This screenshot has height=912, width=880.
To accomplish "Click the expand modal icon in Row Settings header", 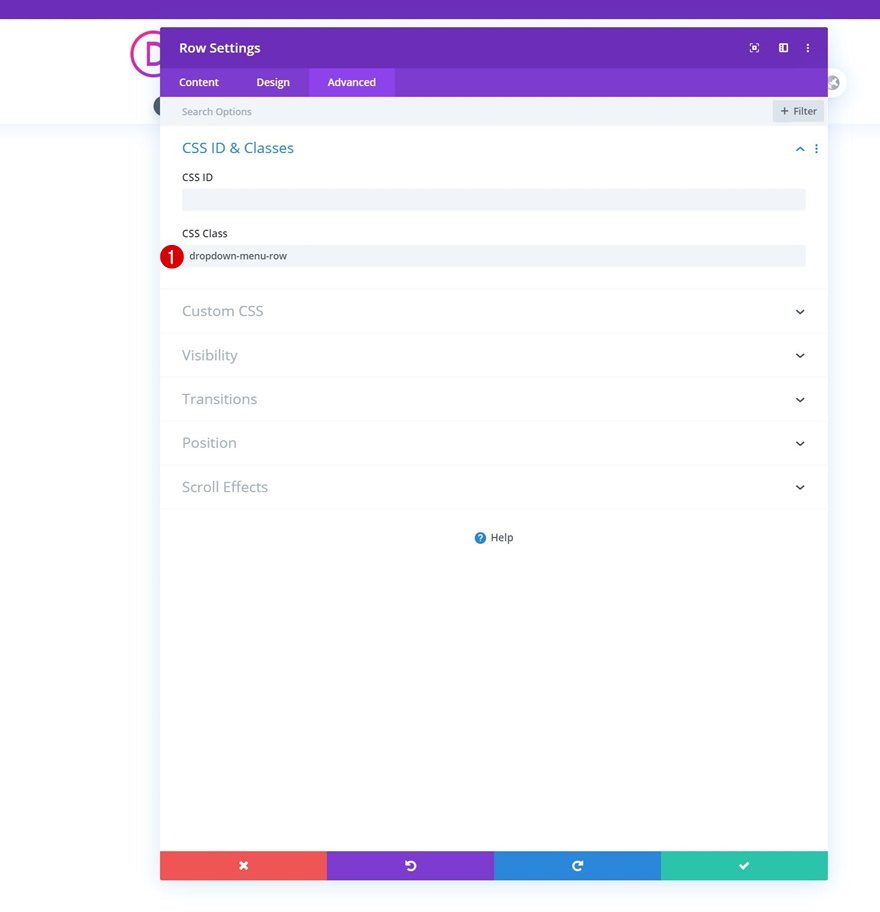I will (x=754, y=47).
